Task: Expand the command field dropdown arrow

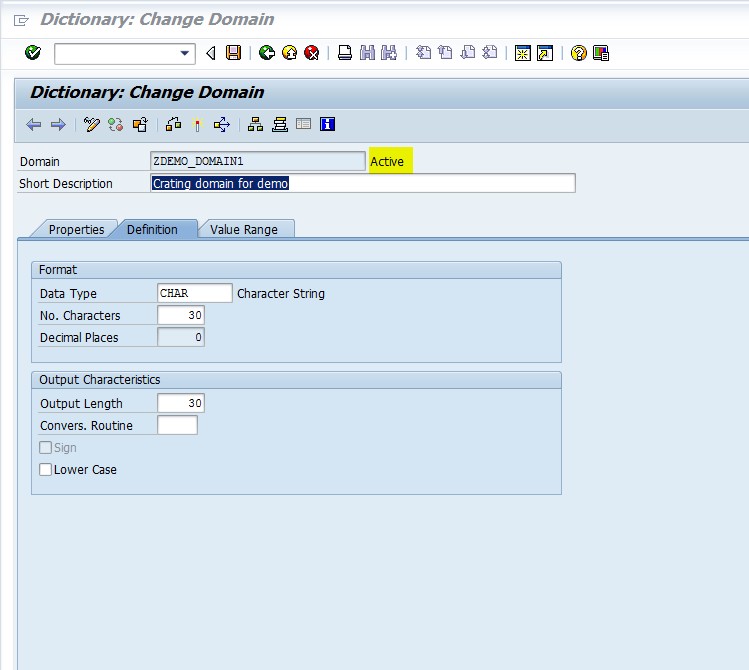Action: pos(184,53)
